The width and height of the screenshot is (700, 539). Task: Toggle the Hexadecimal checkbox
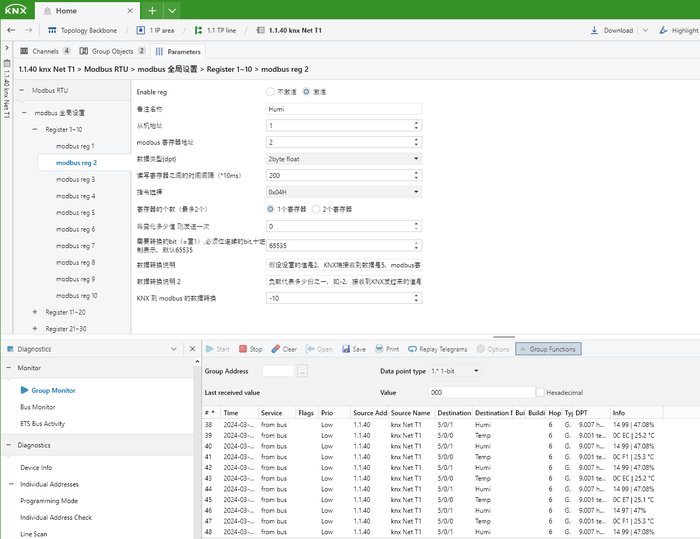[540, 392]
